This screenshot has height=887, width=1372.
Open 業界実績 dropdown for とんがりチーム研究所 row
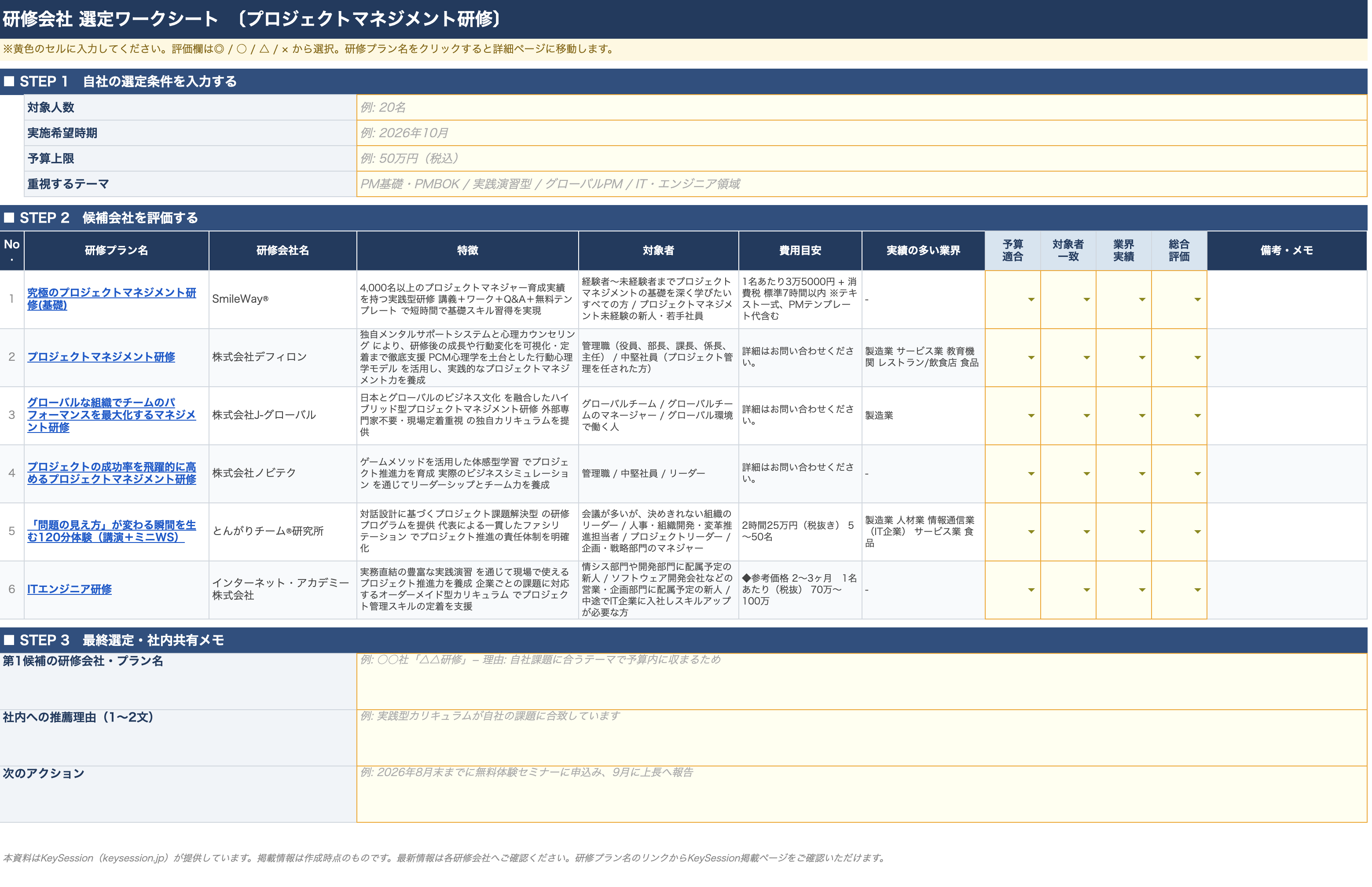point(1141,532)
